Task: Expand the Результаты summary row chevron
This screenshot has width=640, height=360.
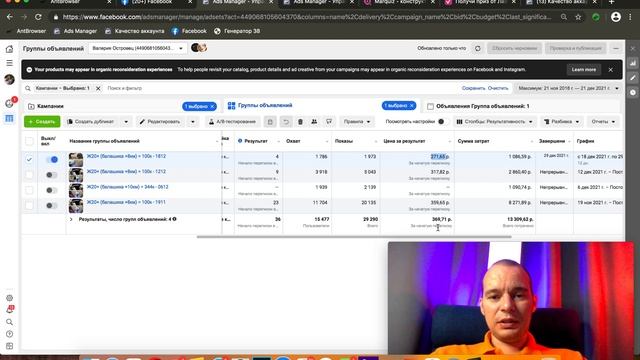Action: tap(71, 220)
